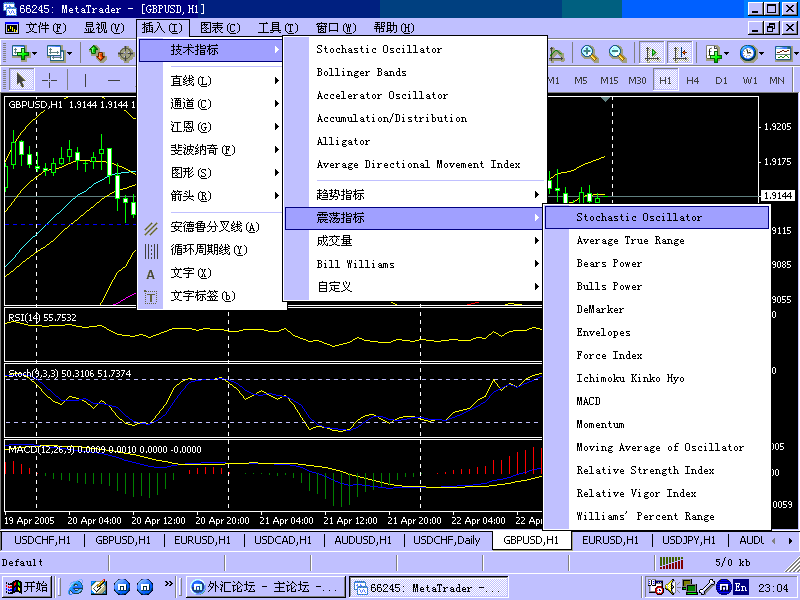The image size is (800, 600).
Task: Click the profiles icon with dropdown
Action: [x=57, y=53]
